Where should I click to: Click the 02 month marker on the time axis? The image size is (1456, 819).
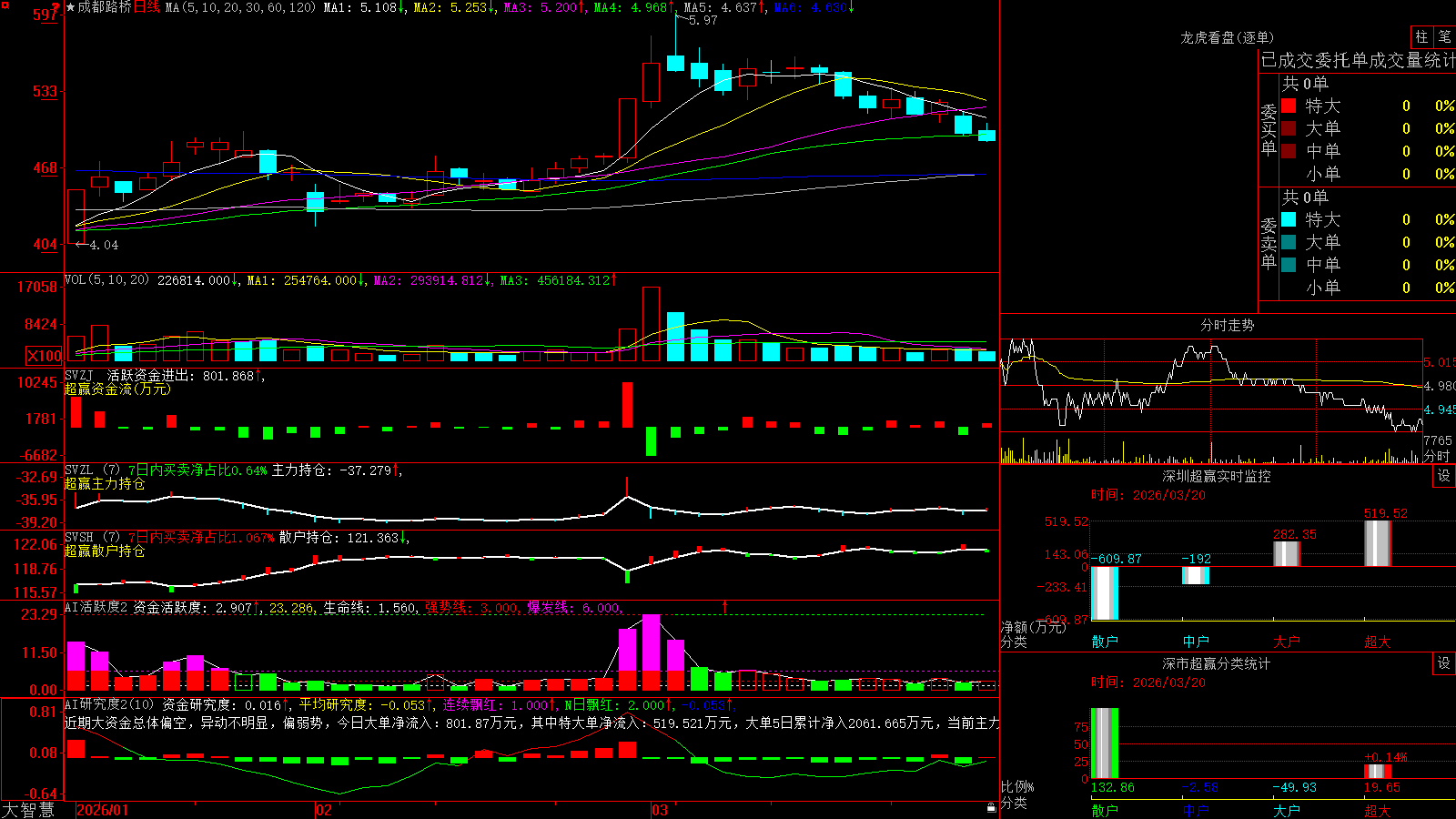click(323, 810)
